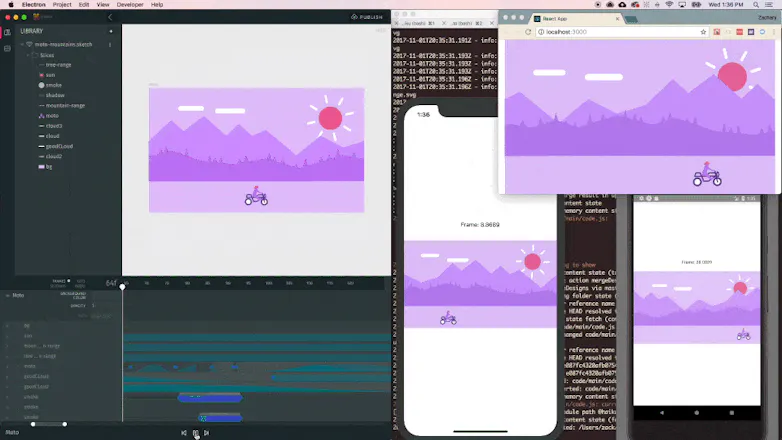The height and width of the screenshot is (440, 782).
Task: Select the moto slice in library
Action: point(48,116)
